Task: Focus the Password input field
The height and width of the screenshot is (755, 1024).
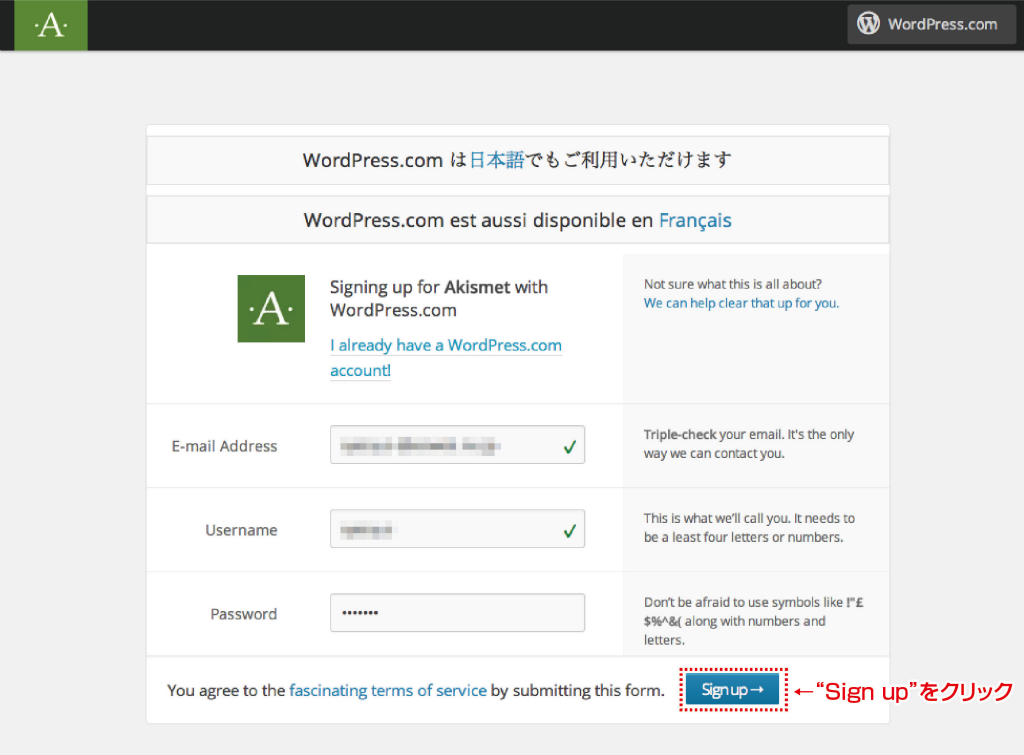Action: (457, 613)
